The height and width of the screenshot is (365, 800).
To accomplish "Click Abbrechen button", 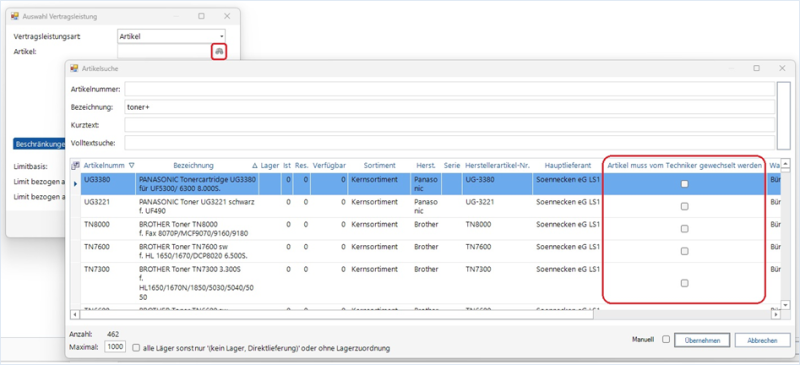I will (x=763, y=340).
